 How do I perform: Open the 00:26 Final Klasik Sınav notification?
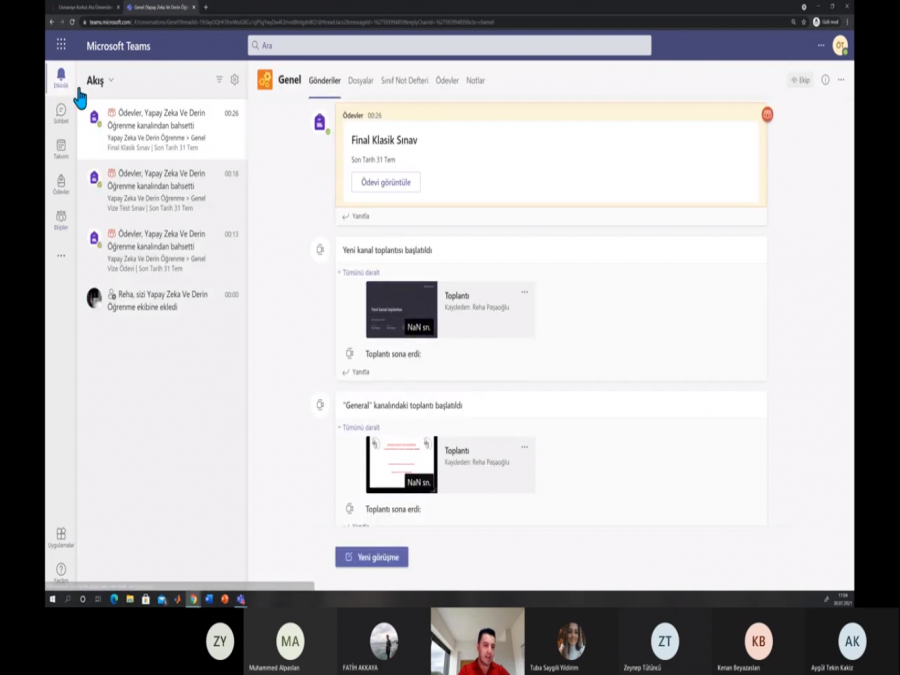tap(162, 129)
